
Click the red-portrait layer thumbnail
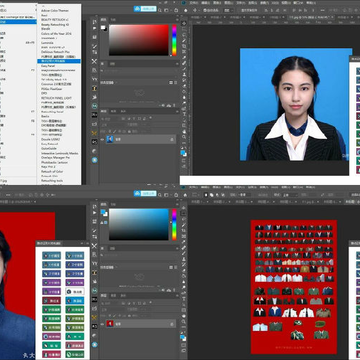(x=110, y=323)
